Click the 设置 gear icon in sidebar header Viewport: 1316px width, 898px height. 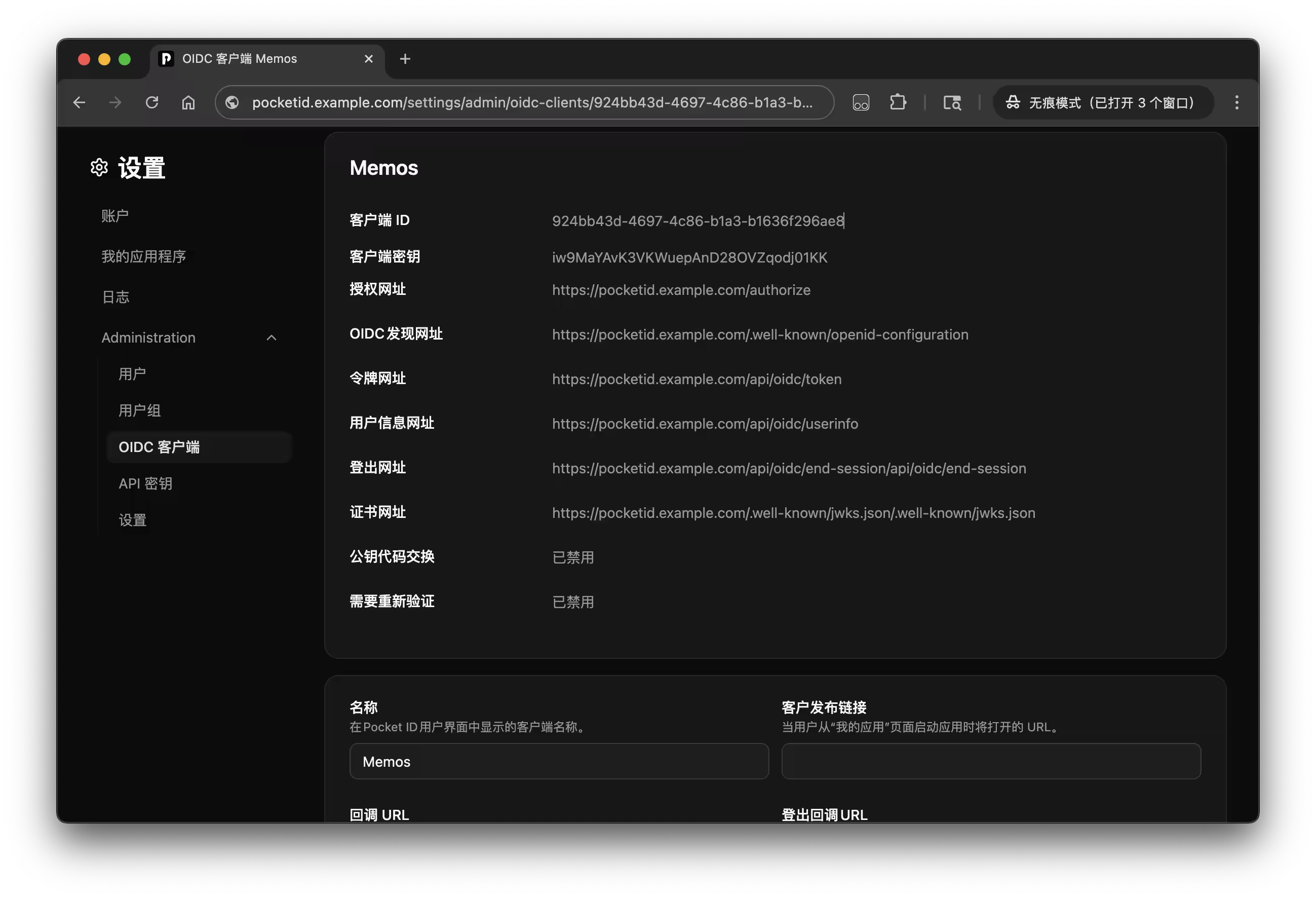[x=99, y=168]
